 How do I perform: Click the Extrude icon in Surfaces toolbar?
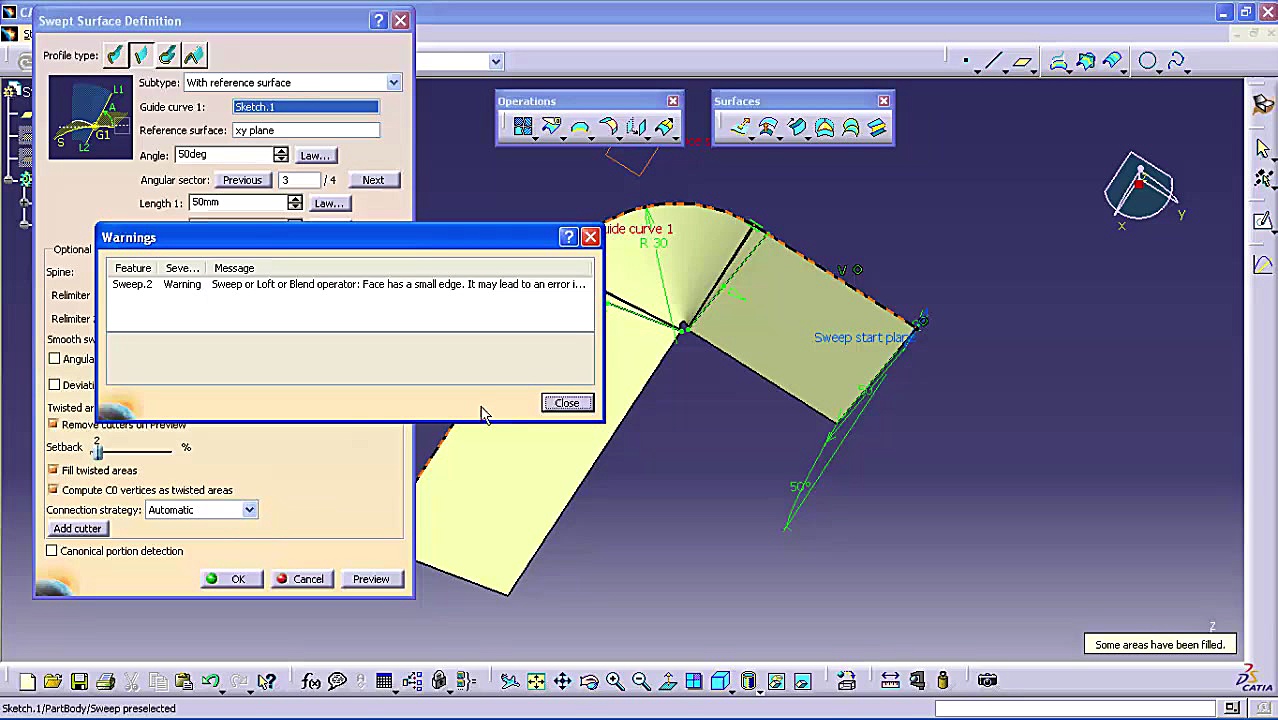[741, 126]
